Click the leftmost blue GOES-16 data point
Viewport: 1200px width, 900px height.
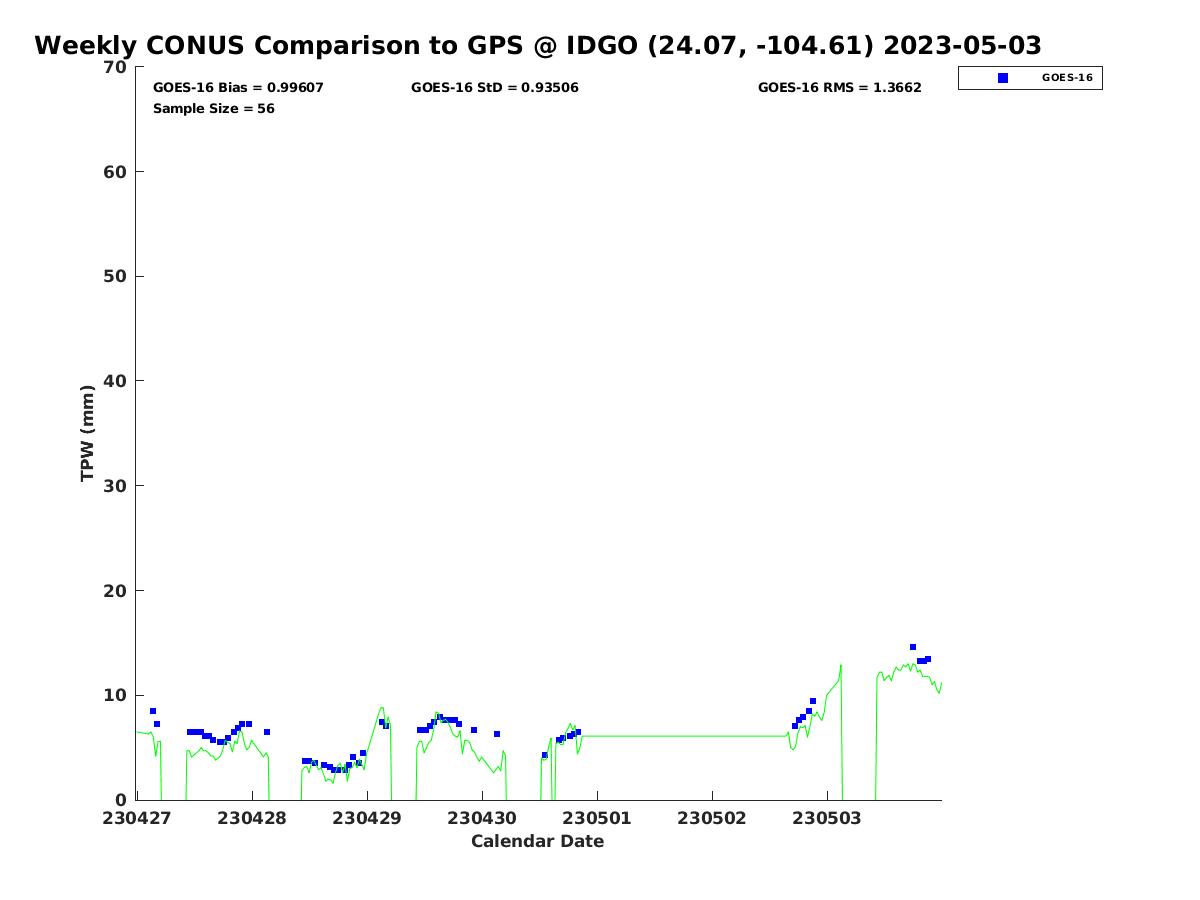[153, 711]
